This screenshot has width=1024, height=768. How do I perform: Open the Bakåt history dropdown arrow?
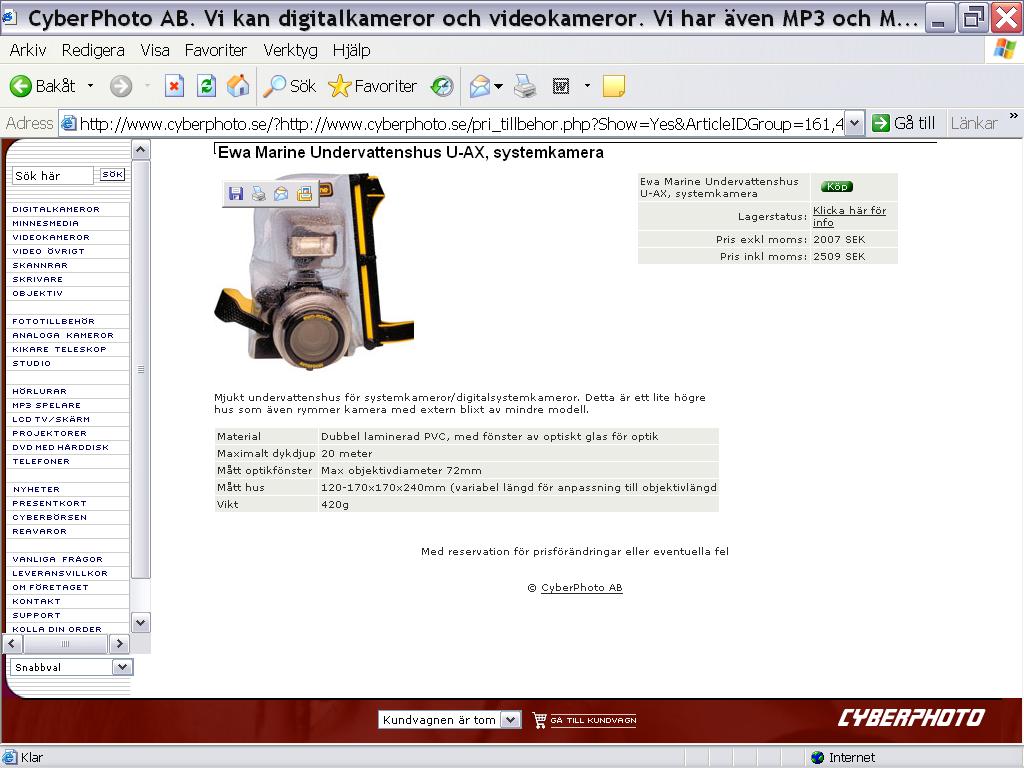[90, 86]
